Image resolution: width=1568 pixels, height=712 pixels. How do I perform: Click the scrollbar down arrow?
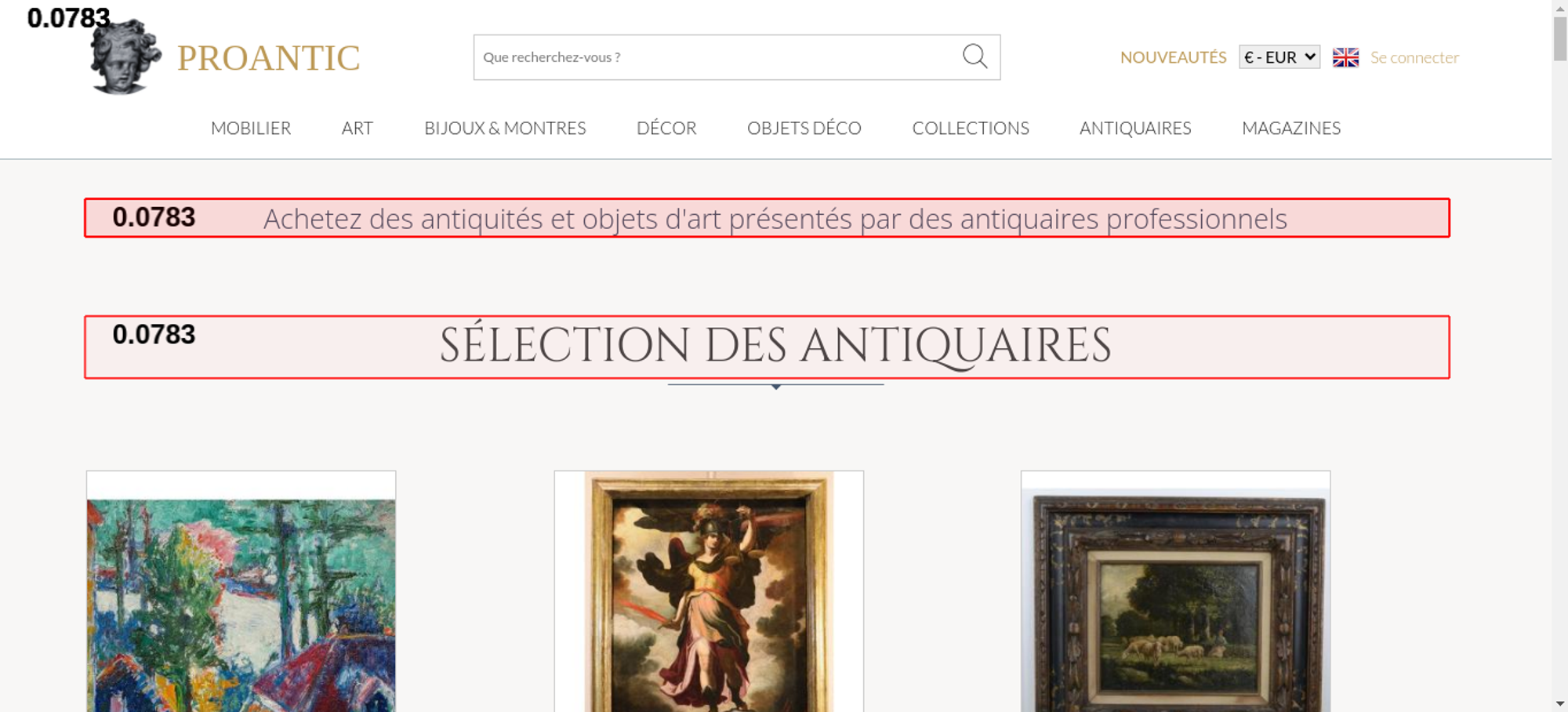click(1560, 703)
